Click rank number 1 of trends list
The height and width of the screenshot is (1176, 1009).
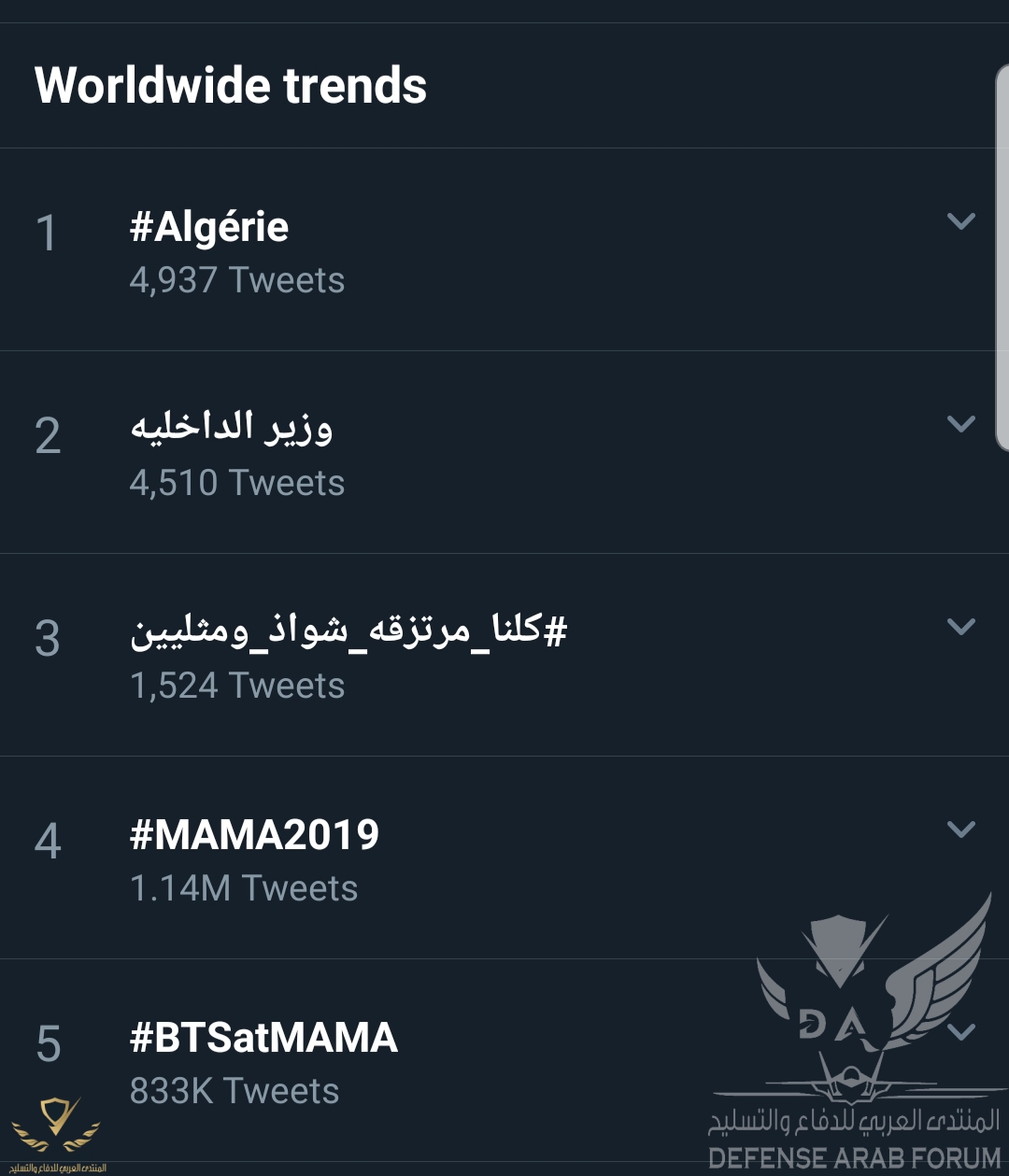[x=47, y=234]
